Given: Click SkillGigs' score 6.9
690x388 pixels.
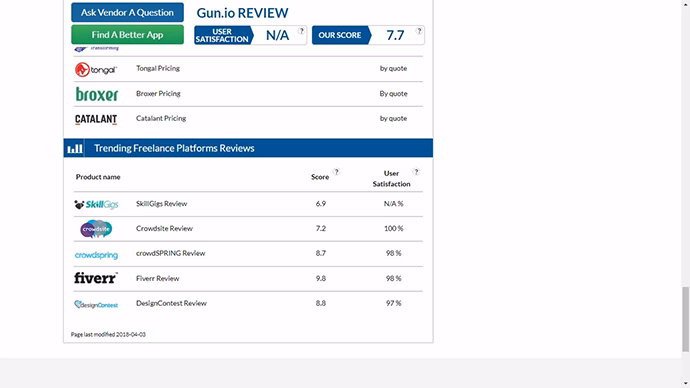Looking at the screenshot, I should [x=321, y=204].
